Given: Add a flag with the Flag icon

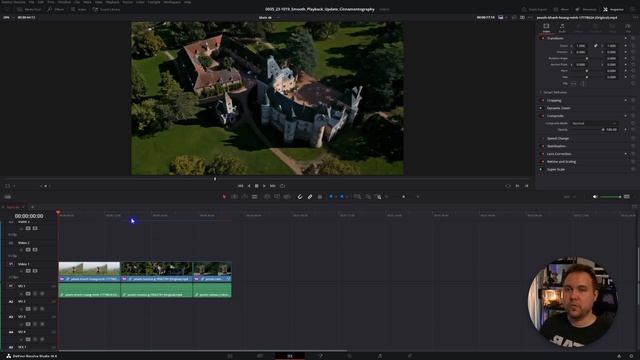Looking at the screenshot, I should tap(331, 197).
